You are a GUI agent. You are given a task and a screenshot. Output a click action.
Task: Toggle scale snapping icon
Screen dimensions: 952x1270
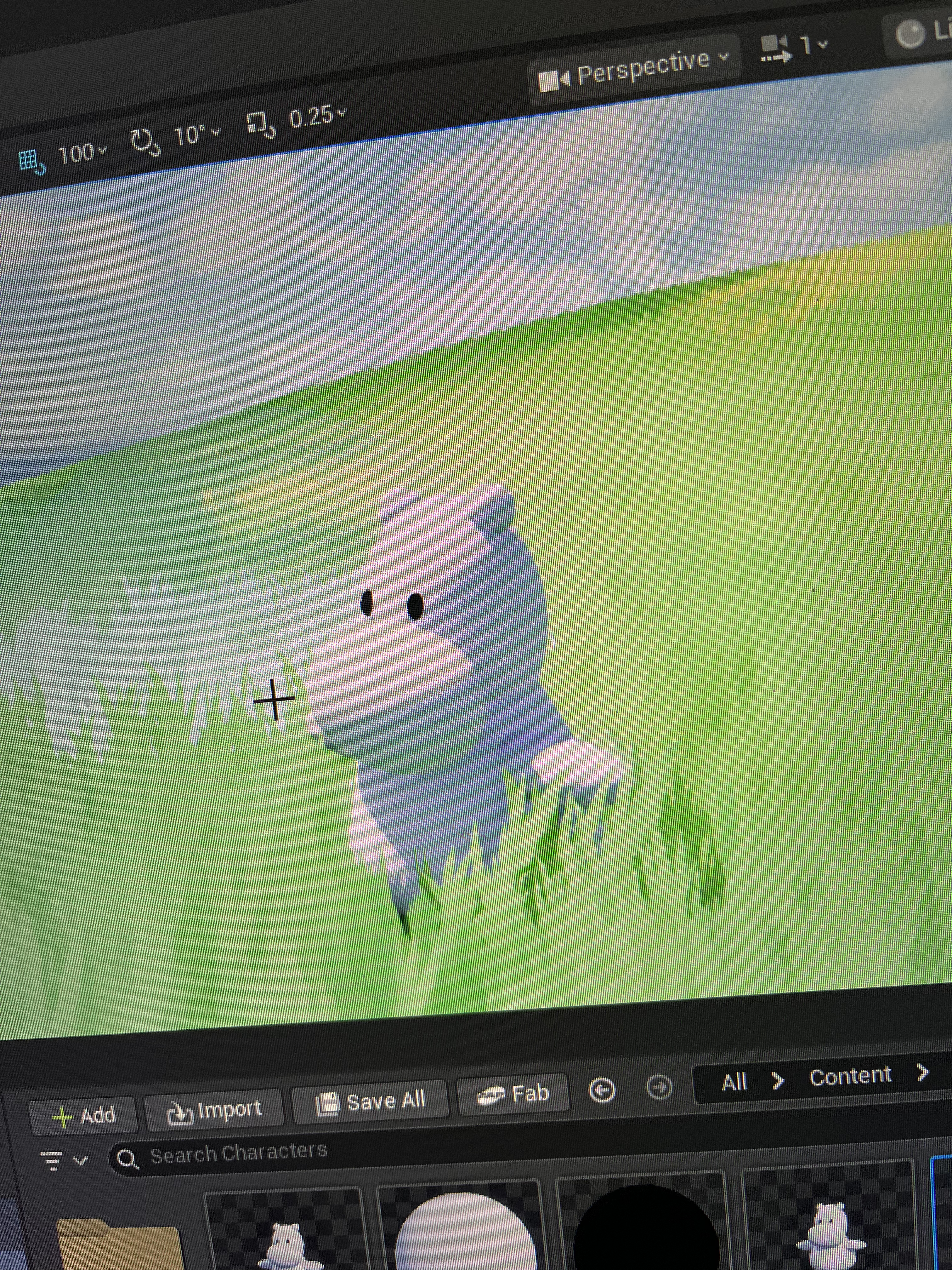click(x=262, y=125)
